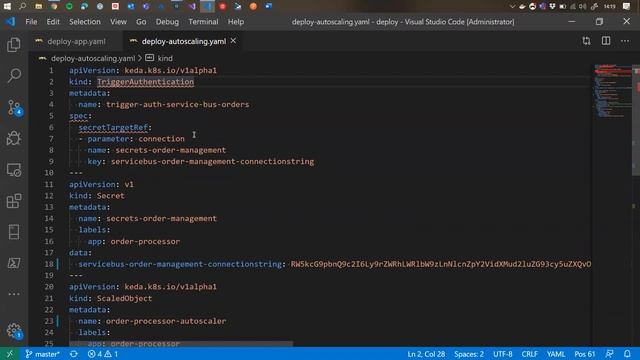The image size is (640, 360).
Task: Click Pos 61 status bar entry
Action: pos(584,354)
